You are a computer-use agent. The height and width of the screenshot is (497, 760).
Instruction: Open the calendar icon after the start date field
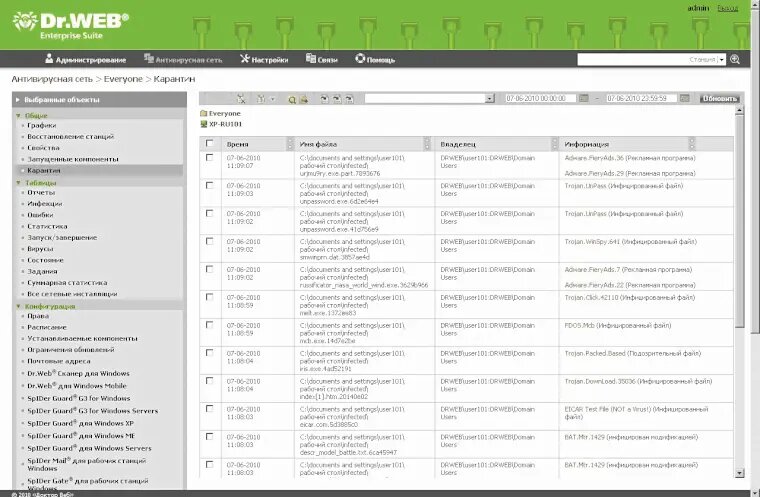[x=584, y=98]
